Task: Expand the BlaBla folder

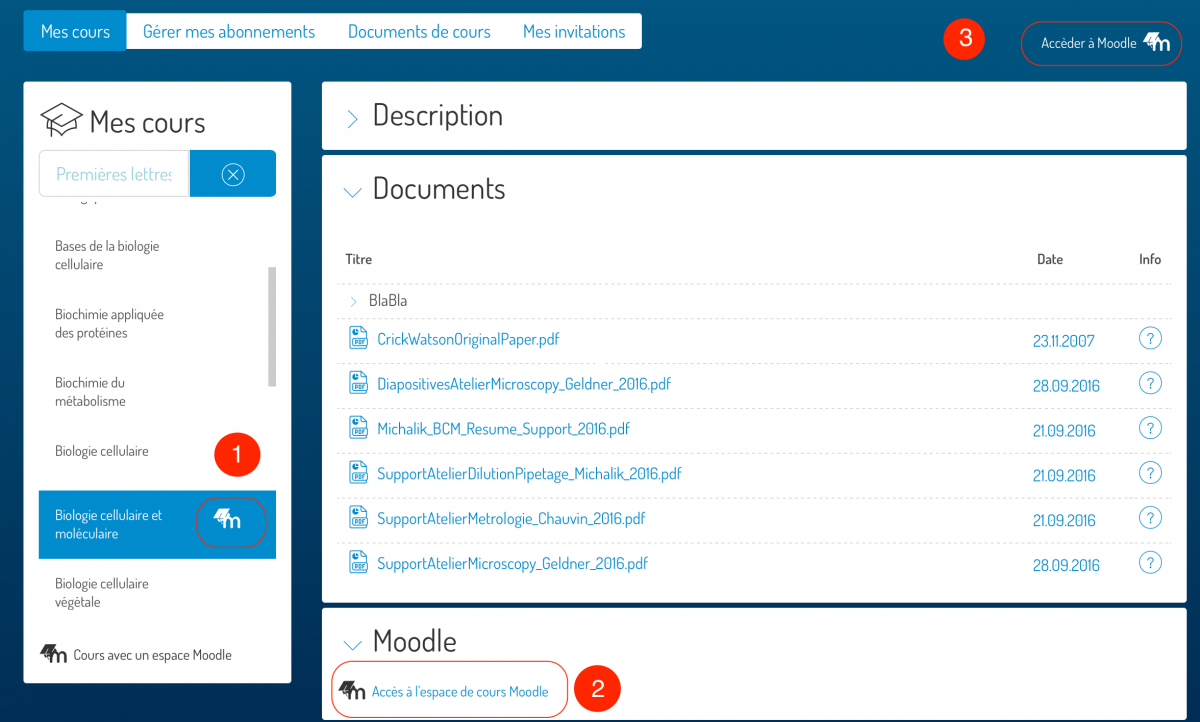Action: pos(353,301)
